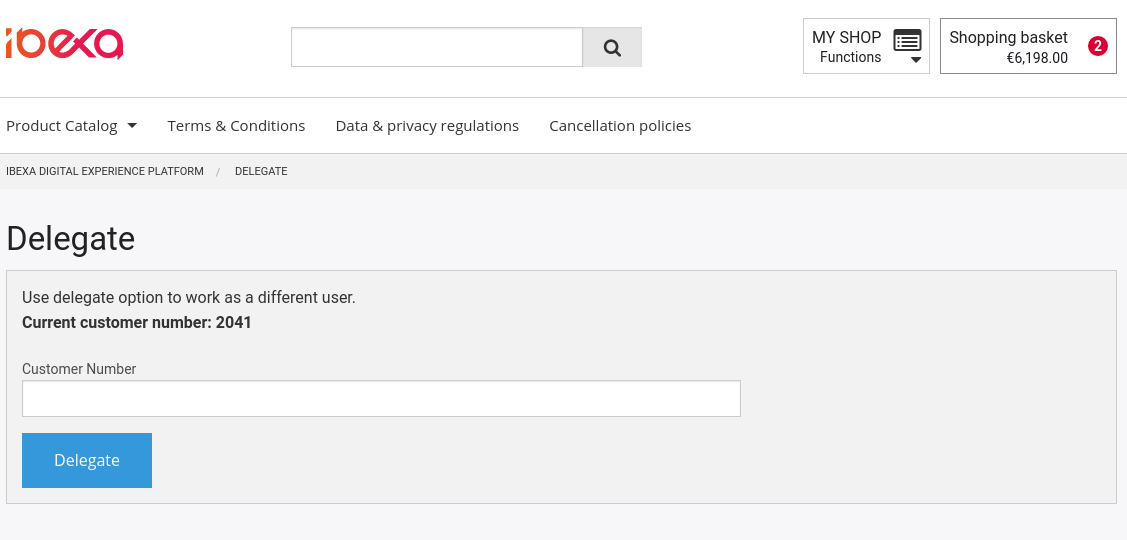Open Terms & Conditions page
The height and width of the screenshot is (540, 1127).
236,126
